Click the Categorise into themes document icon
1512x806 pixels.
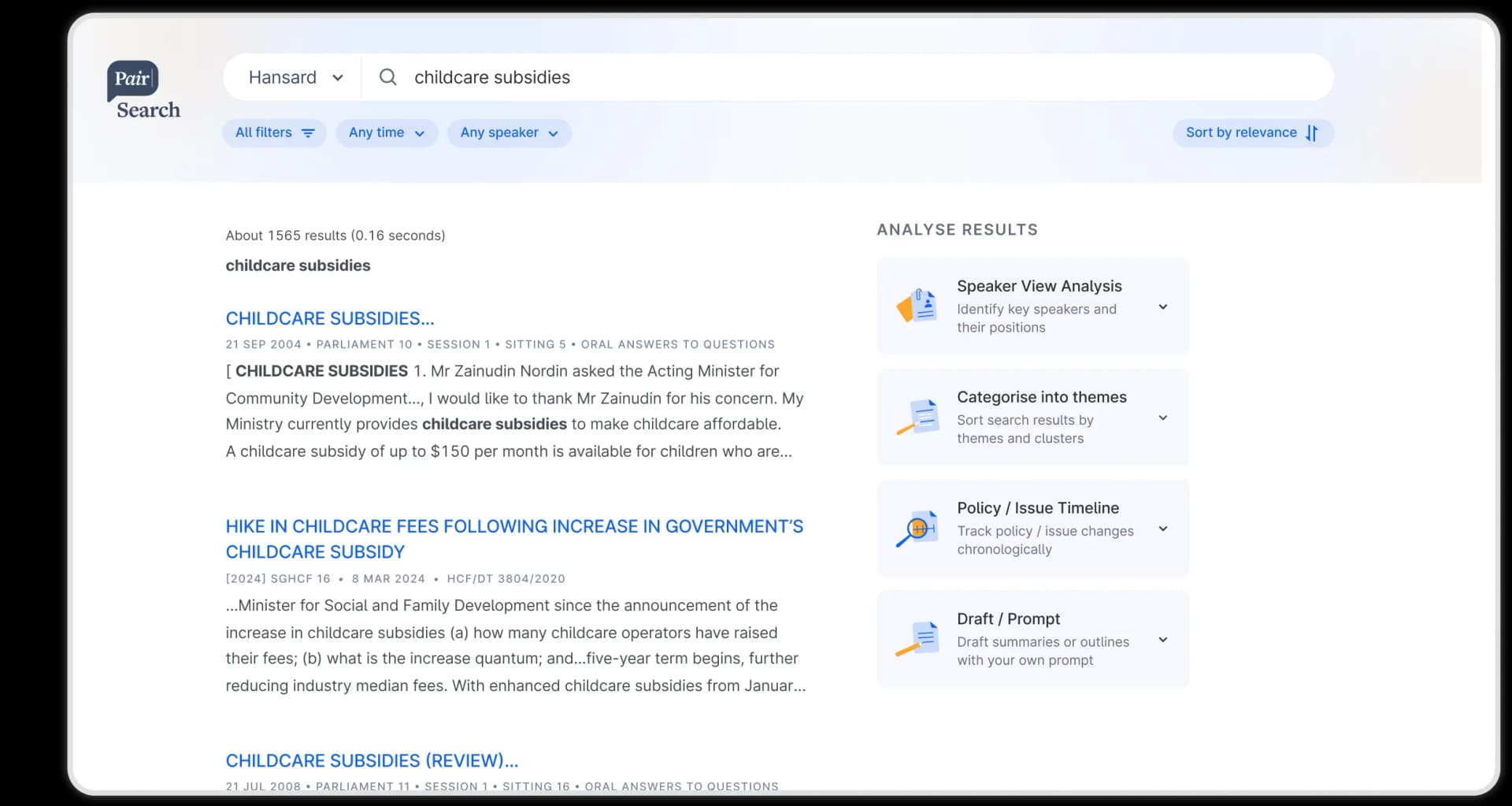[x=917, y=418]
